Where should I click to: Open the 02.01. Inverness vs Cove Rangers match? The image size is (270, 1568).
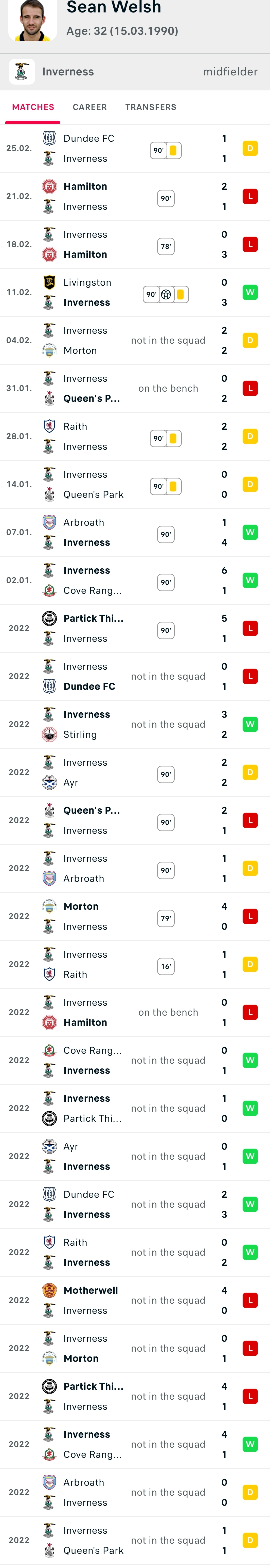(135, 580)
